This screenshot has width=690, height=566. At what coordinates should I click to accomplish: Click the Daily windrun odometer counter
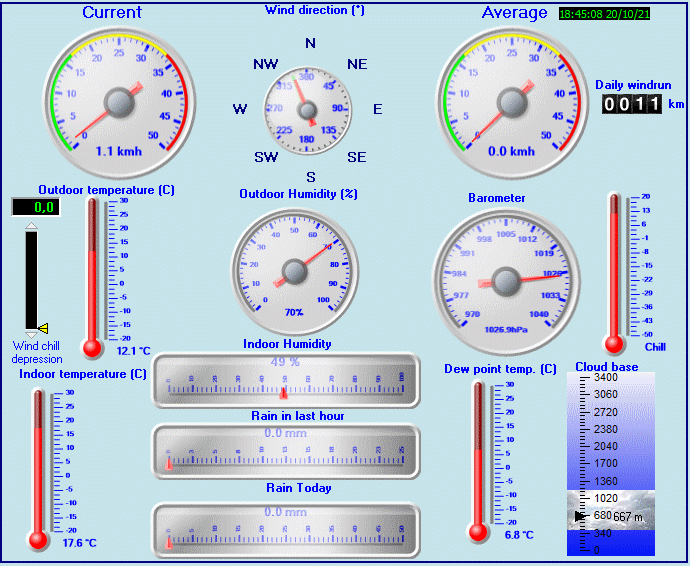coord(631,104)
